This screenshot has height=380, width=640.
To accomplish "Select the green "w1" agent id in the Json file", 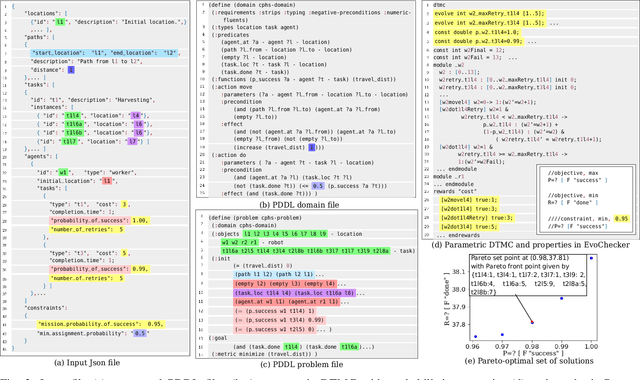I will pyautogui.click(x=63, y=172).
